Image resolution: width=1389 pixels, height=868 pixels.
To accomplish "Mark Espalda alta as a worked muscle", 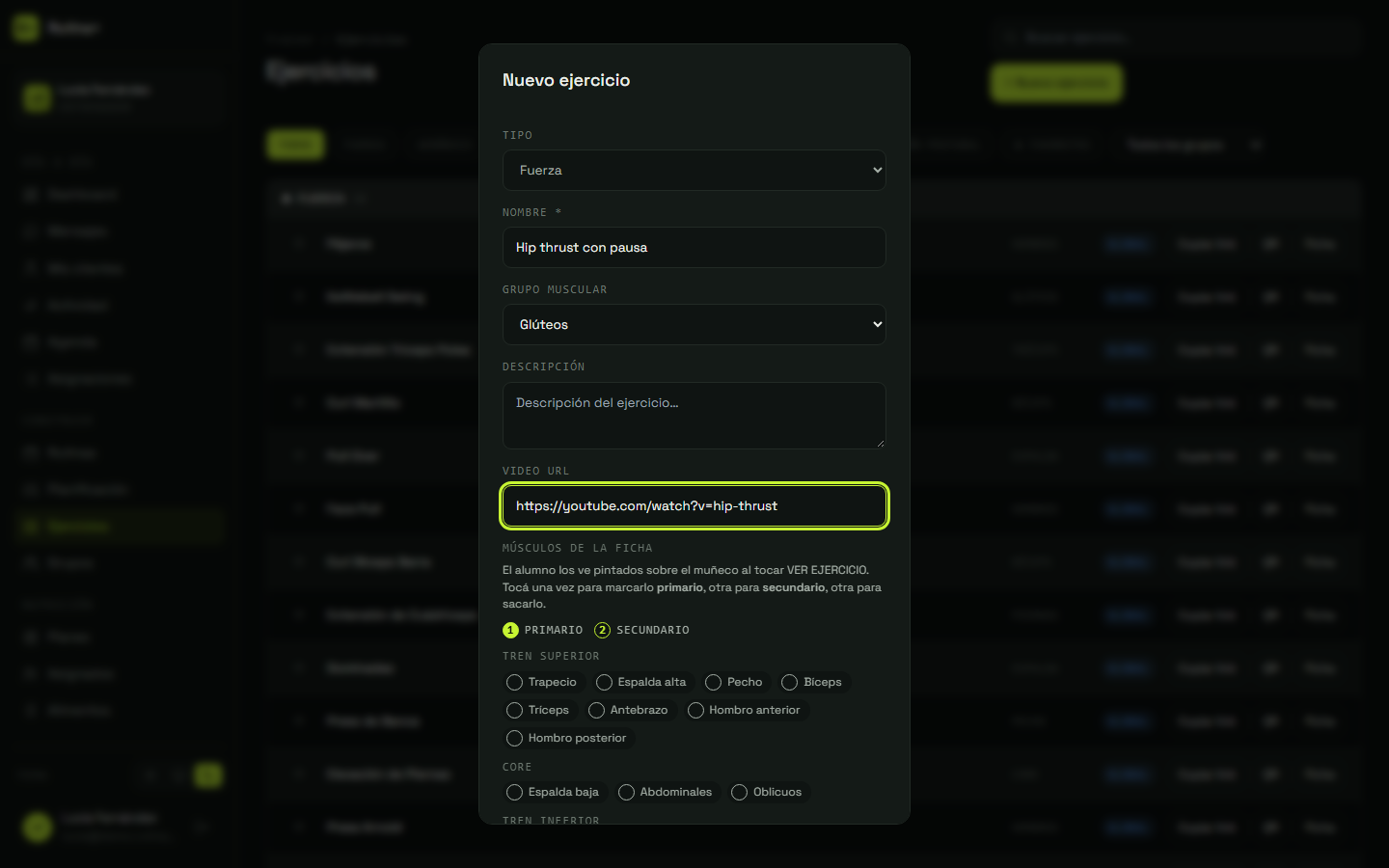I will tap(641, 682).
